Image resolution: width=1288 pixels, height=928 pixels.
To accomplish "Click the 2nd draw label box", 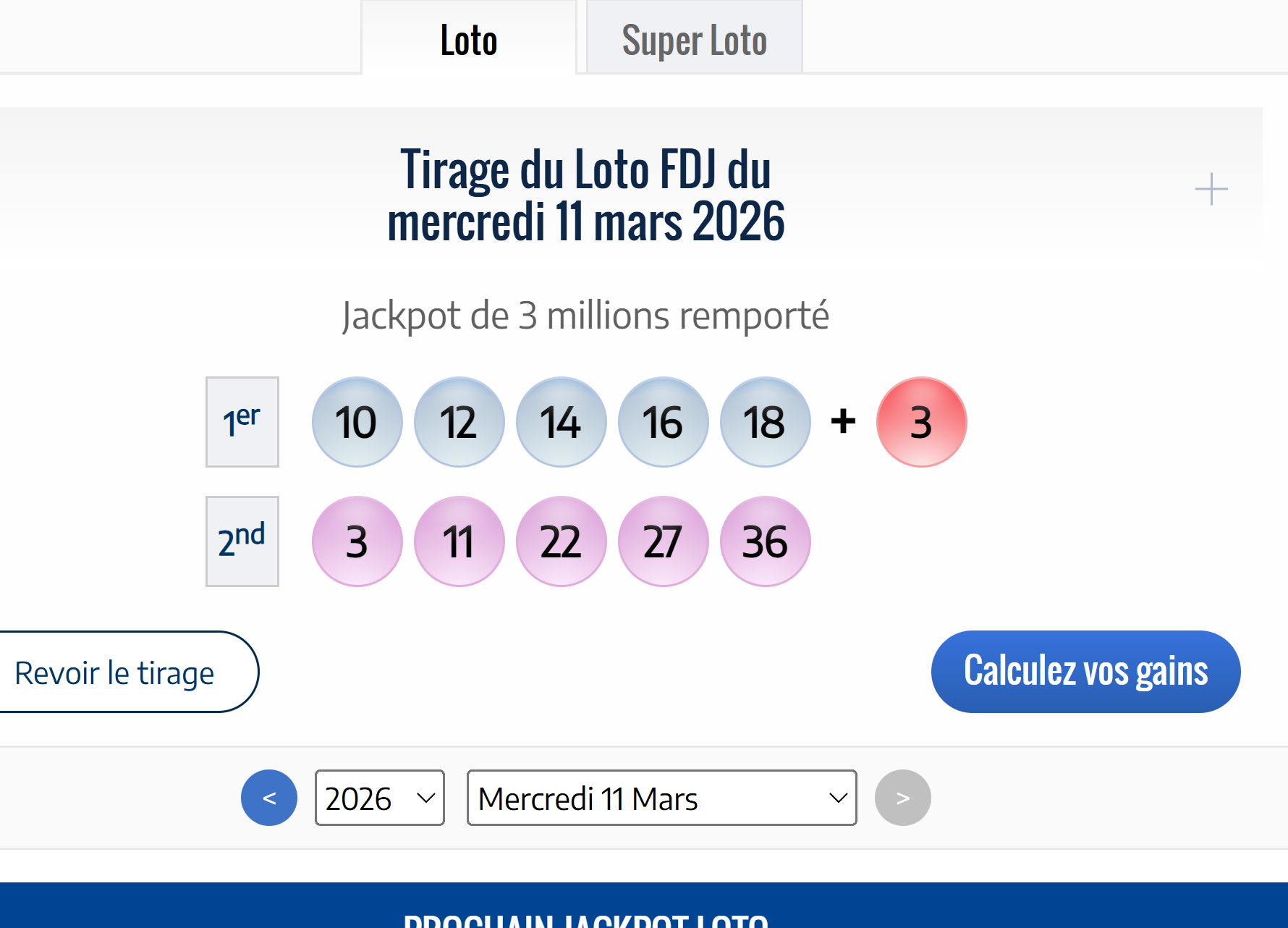I will [242, 541].
